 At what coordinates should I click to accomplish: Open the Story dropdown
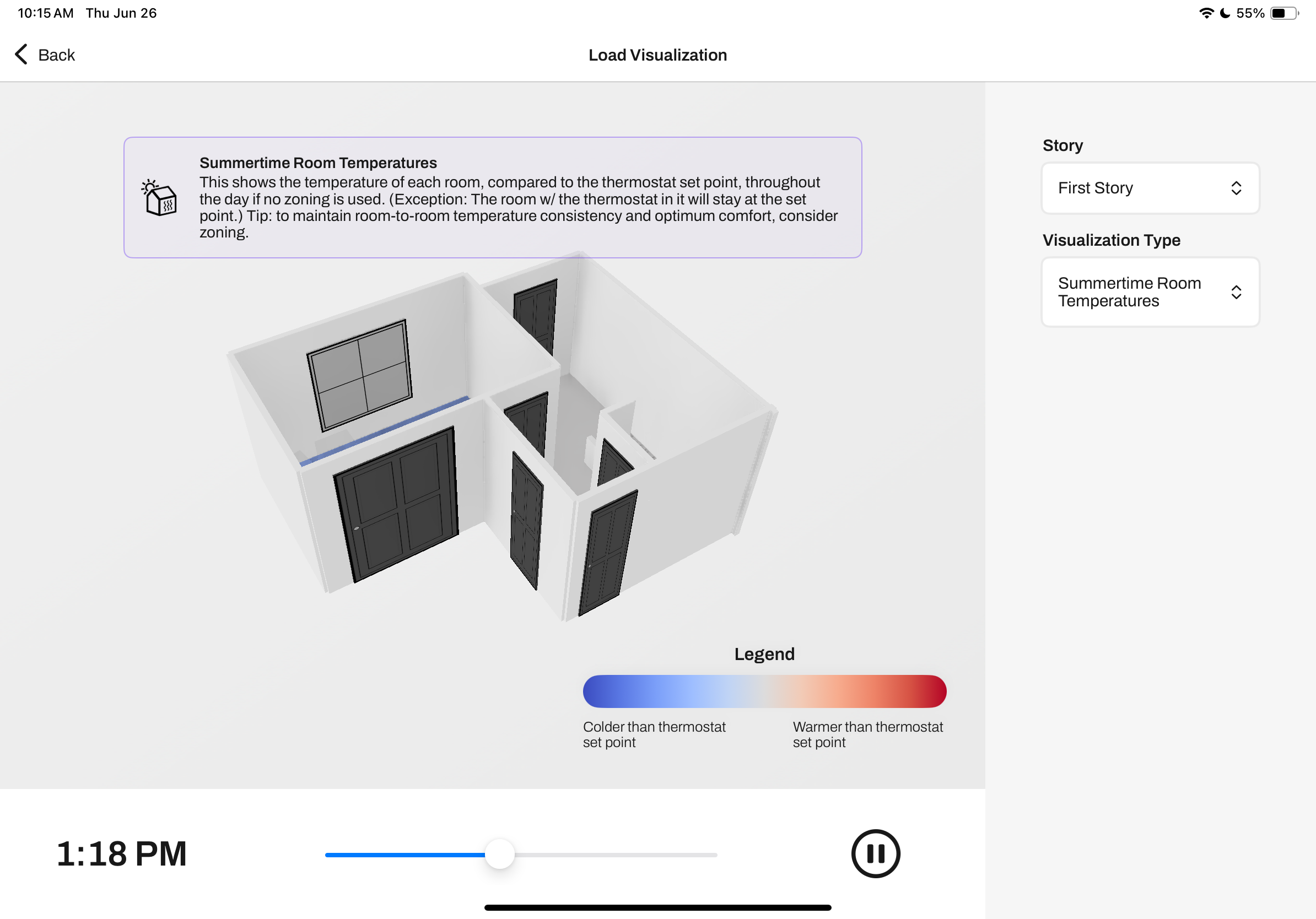click(x=1149, y=188)
